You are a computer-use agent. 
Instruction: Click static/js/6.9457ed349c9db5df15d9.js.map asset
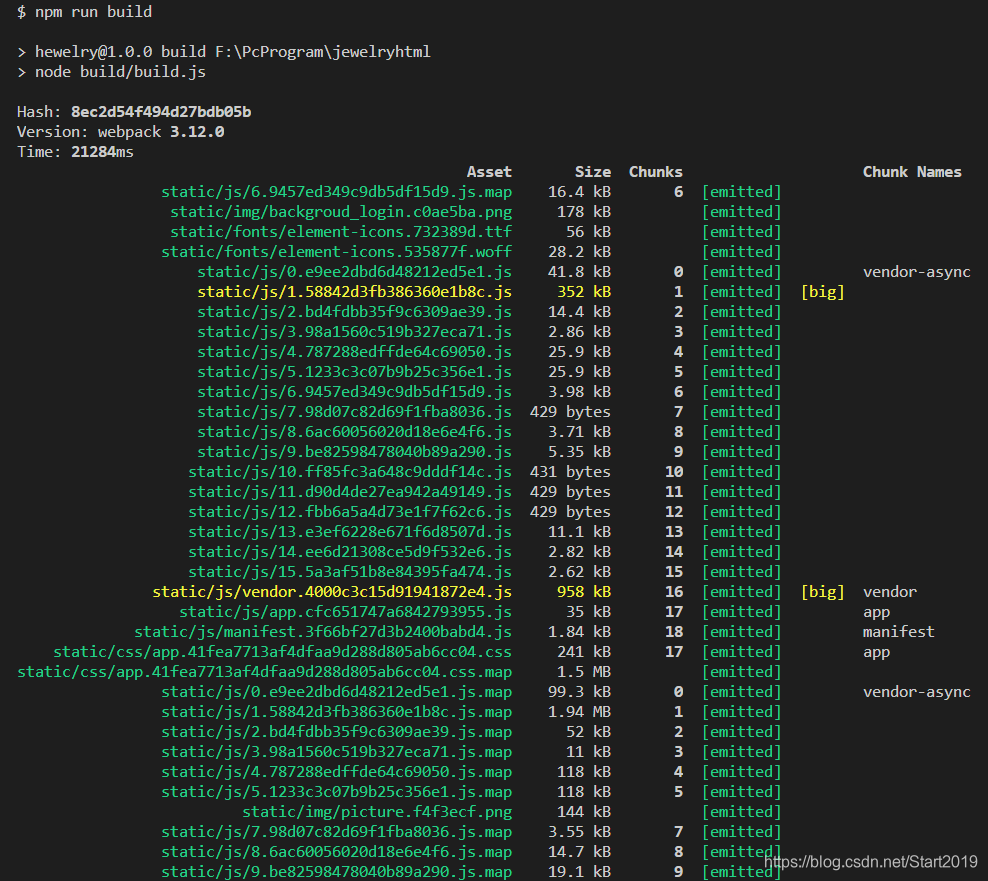(x=336, y=192)
